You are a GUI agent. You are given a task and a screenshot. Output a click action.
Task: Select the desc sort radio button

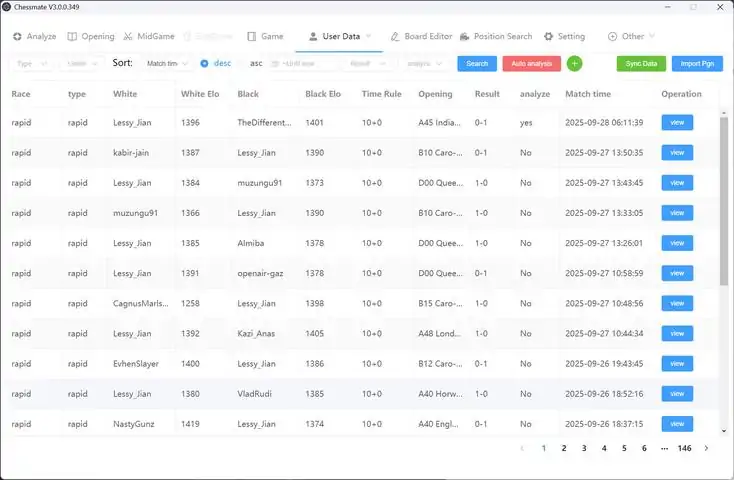[205, 63]
